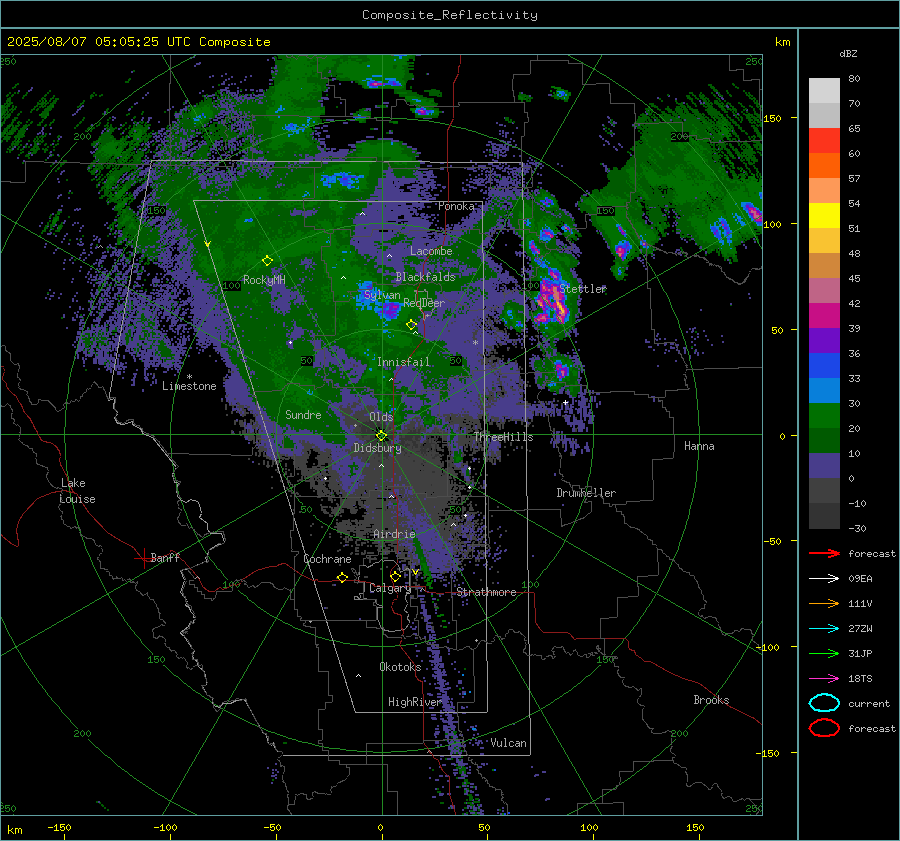Click the Airdrie city label
900x841 pixels.
pos(394,534)
